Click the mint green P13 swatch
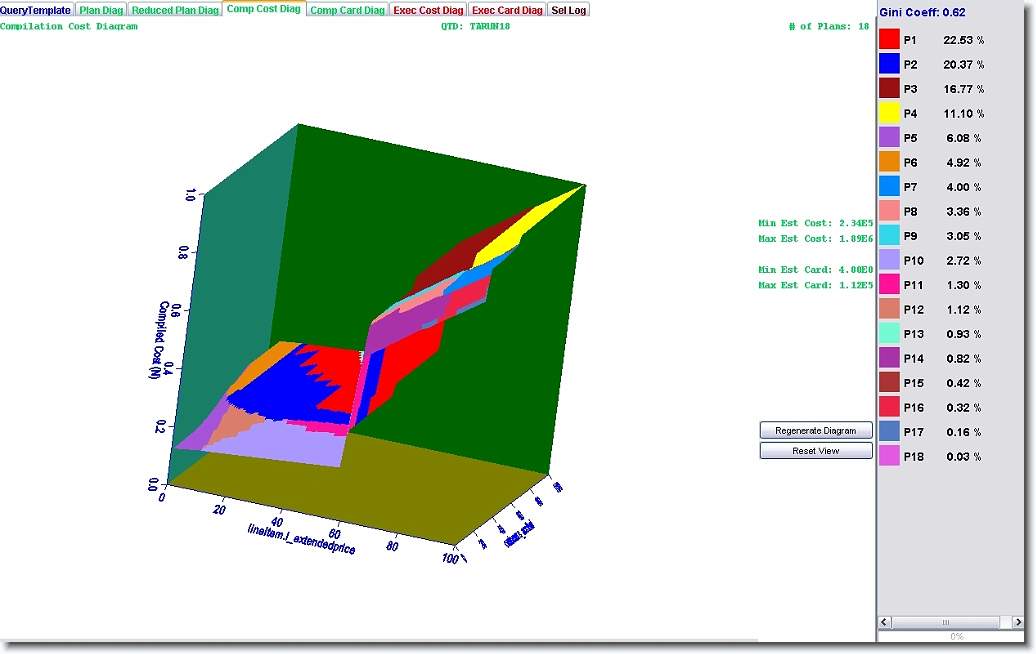The image size is (1036, 654). (x=889, y=334)
